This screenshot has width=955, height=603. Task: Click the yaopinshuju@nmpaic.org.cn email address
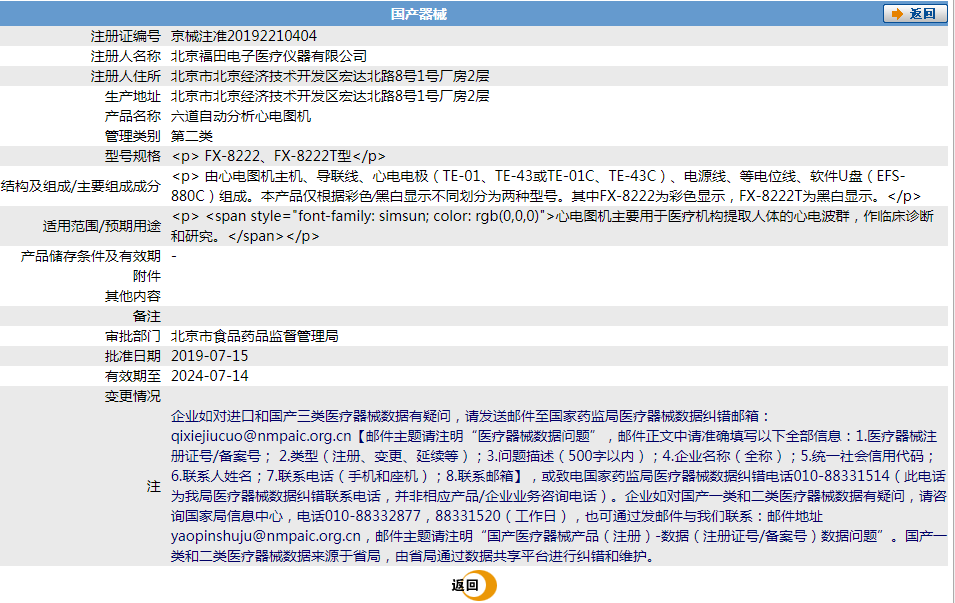[265, 536]
